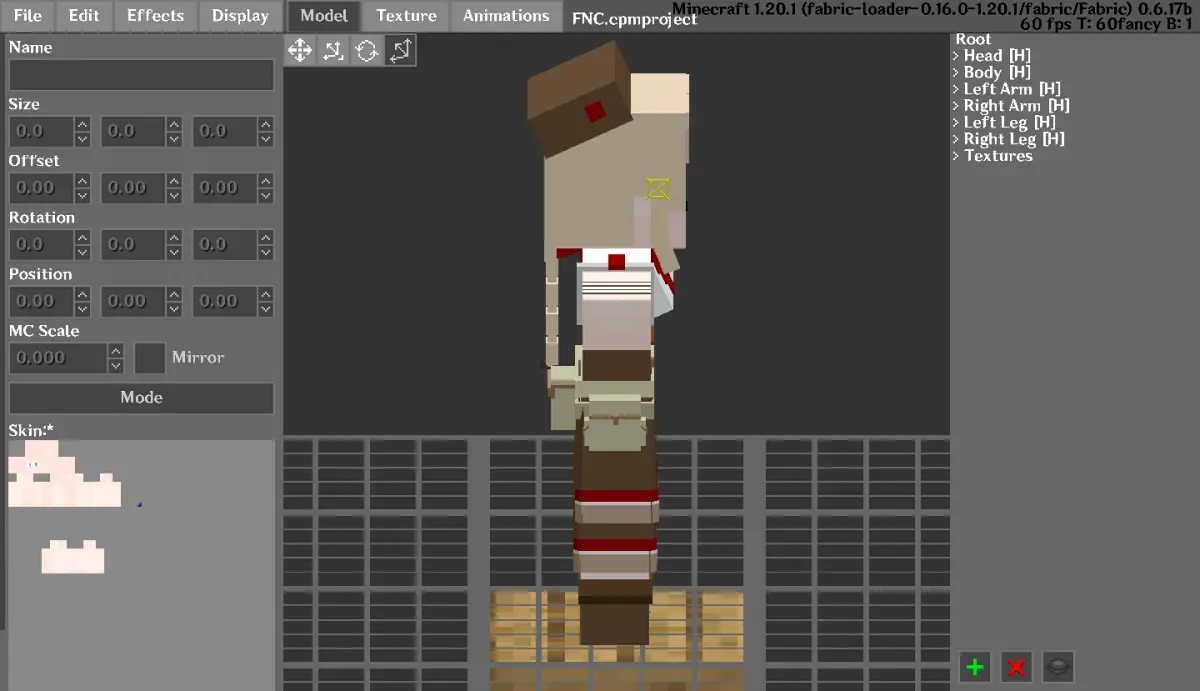Click the Name text field
Image resolution: width=1200 pixels, height=691 pixels.
click(x=141, y=75)
